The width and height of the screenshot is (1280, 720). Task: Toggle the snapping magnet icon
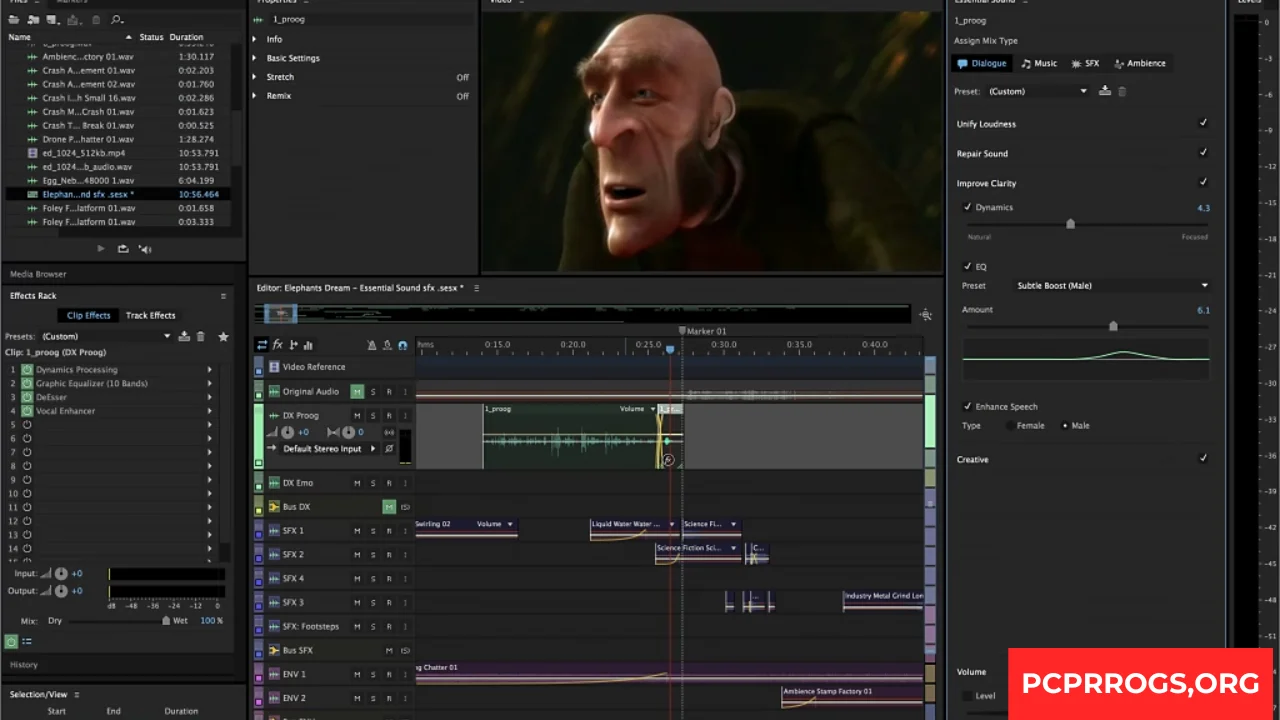point(403,345)
